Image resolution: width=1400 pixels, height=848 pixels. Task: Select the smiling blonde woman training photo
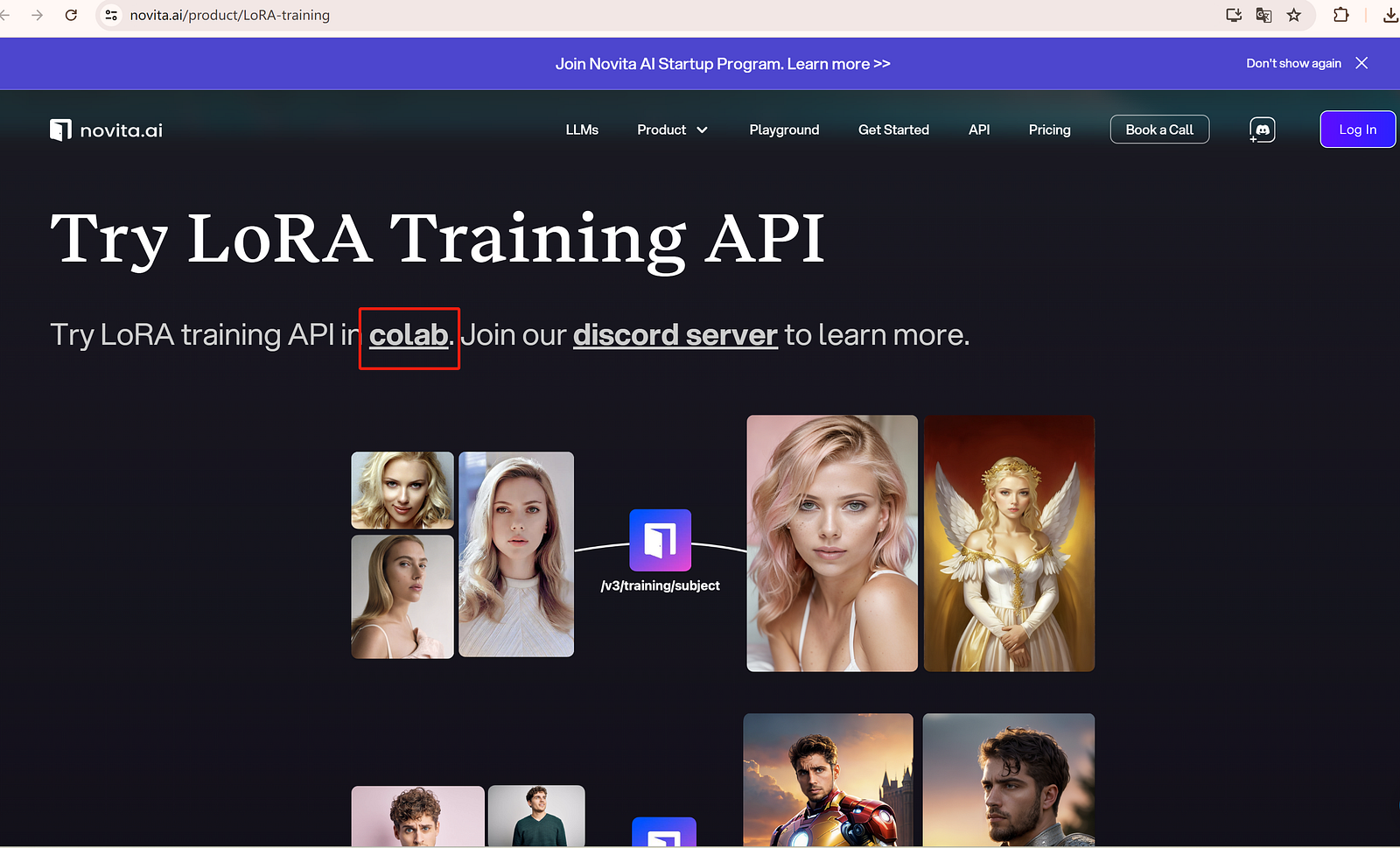[402, 490]
